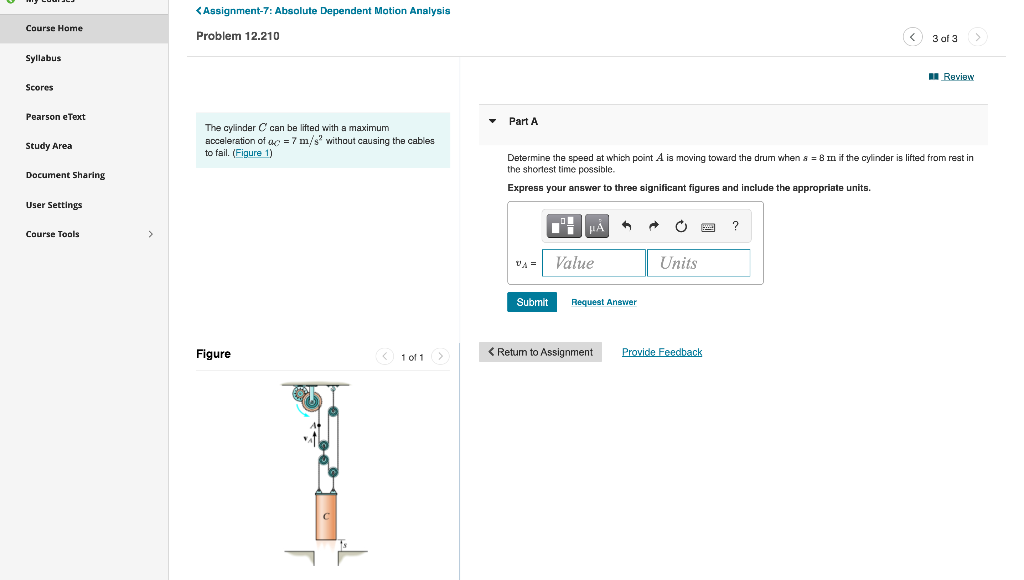Click the Request Answer link
This screenshot has width=1024, height=580.
(x=603, y=301)
